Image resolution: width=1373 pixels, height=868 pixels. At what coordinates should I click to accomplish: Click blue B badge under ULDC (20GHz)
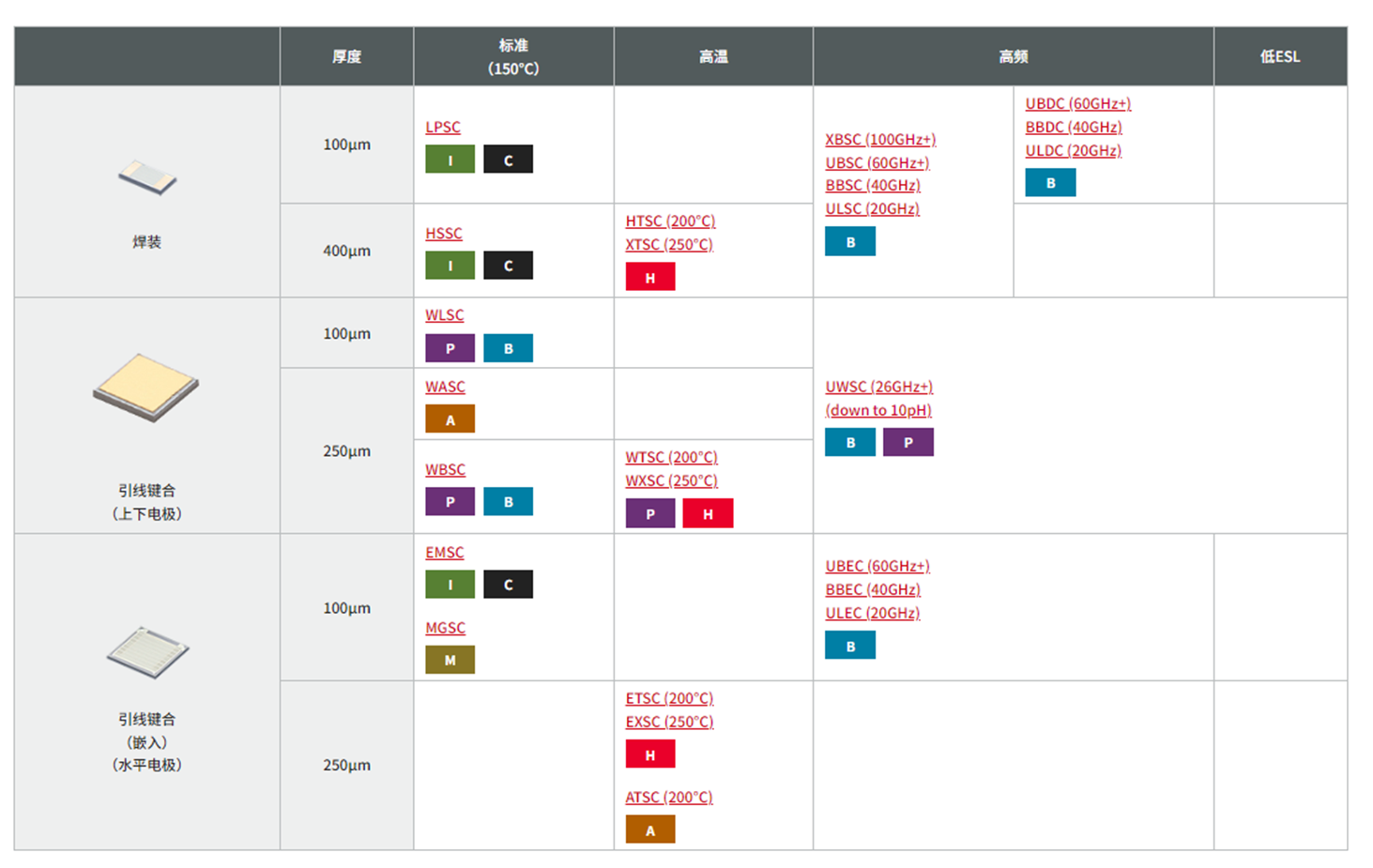click(x=1049, y=183)
